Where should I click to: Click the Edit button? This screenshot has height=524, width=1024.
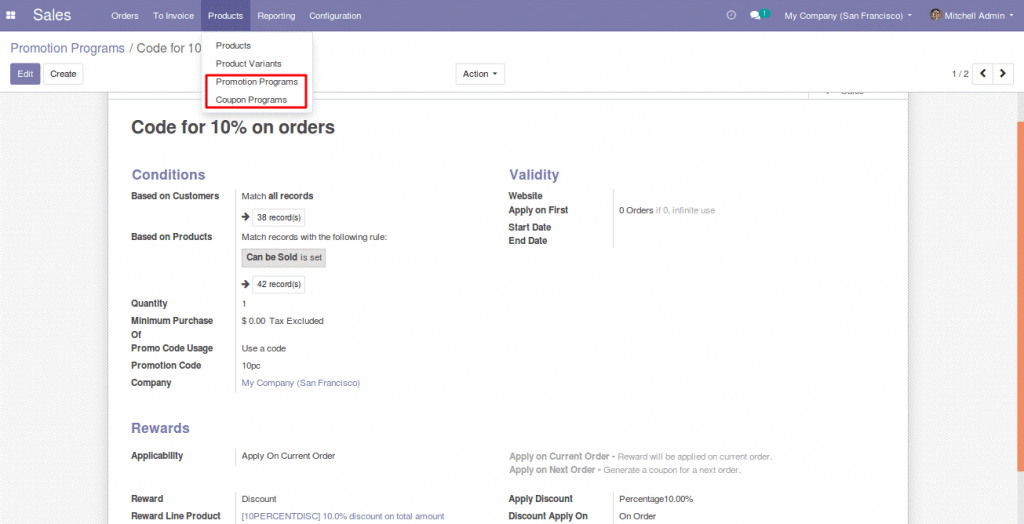point(25,74)
